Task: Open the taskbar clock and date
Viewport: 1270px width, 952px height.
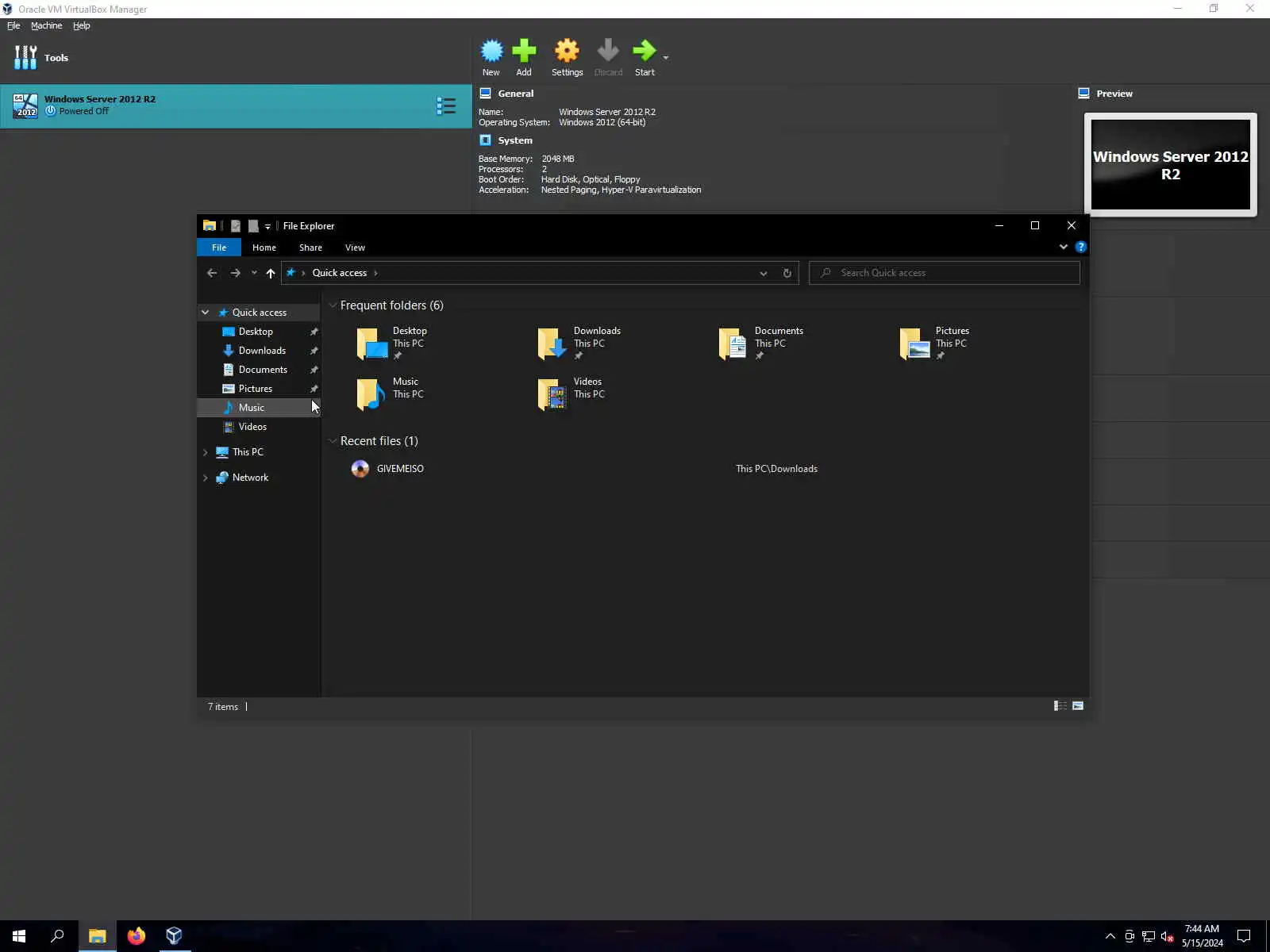Action: (x=1202, y=936)
